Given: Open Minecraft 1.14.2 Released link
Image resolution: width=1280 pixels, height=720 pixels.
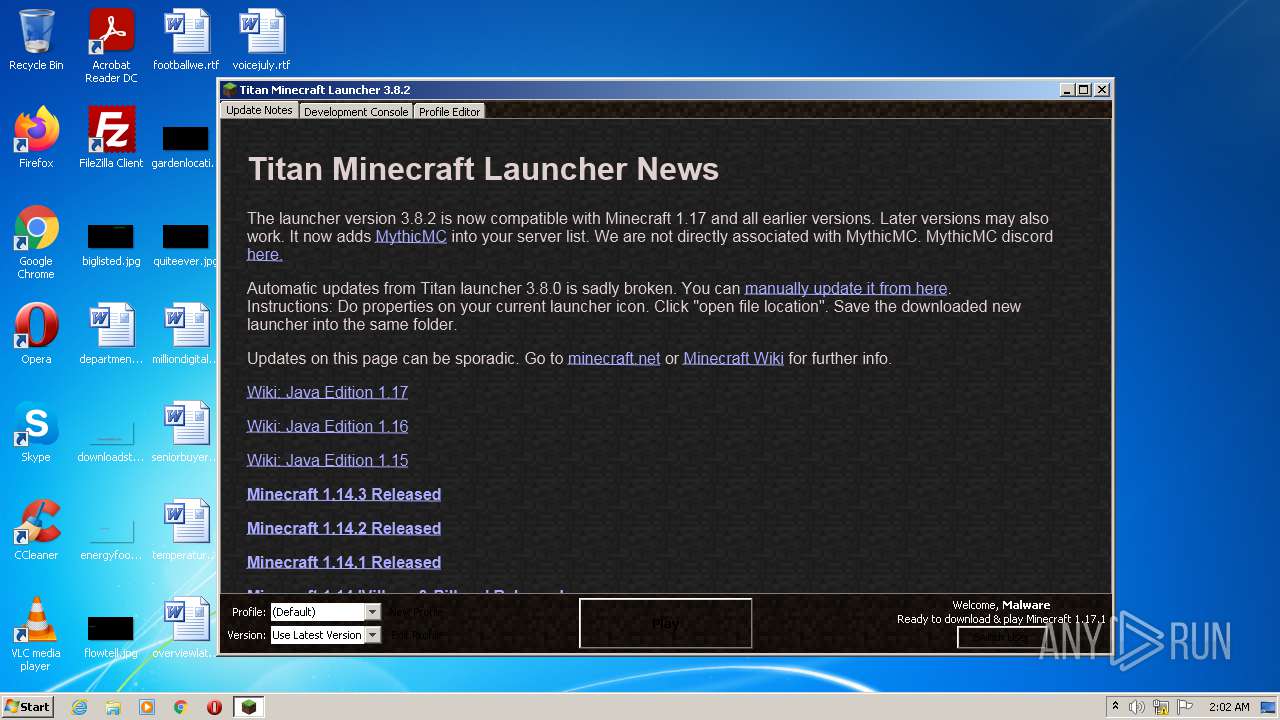Looking at the screenshot, I should [x=344, y=528].
